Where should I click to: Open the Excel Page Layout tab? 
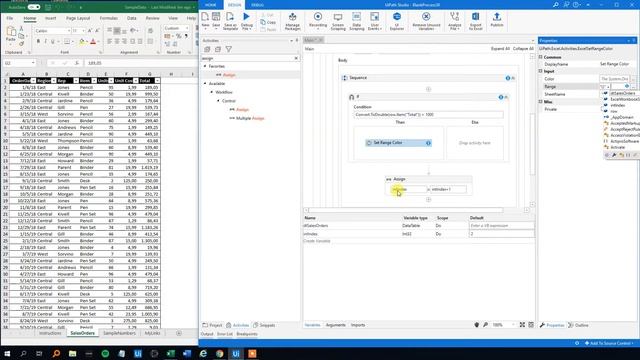[x=78, y=18]
